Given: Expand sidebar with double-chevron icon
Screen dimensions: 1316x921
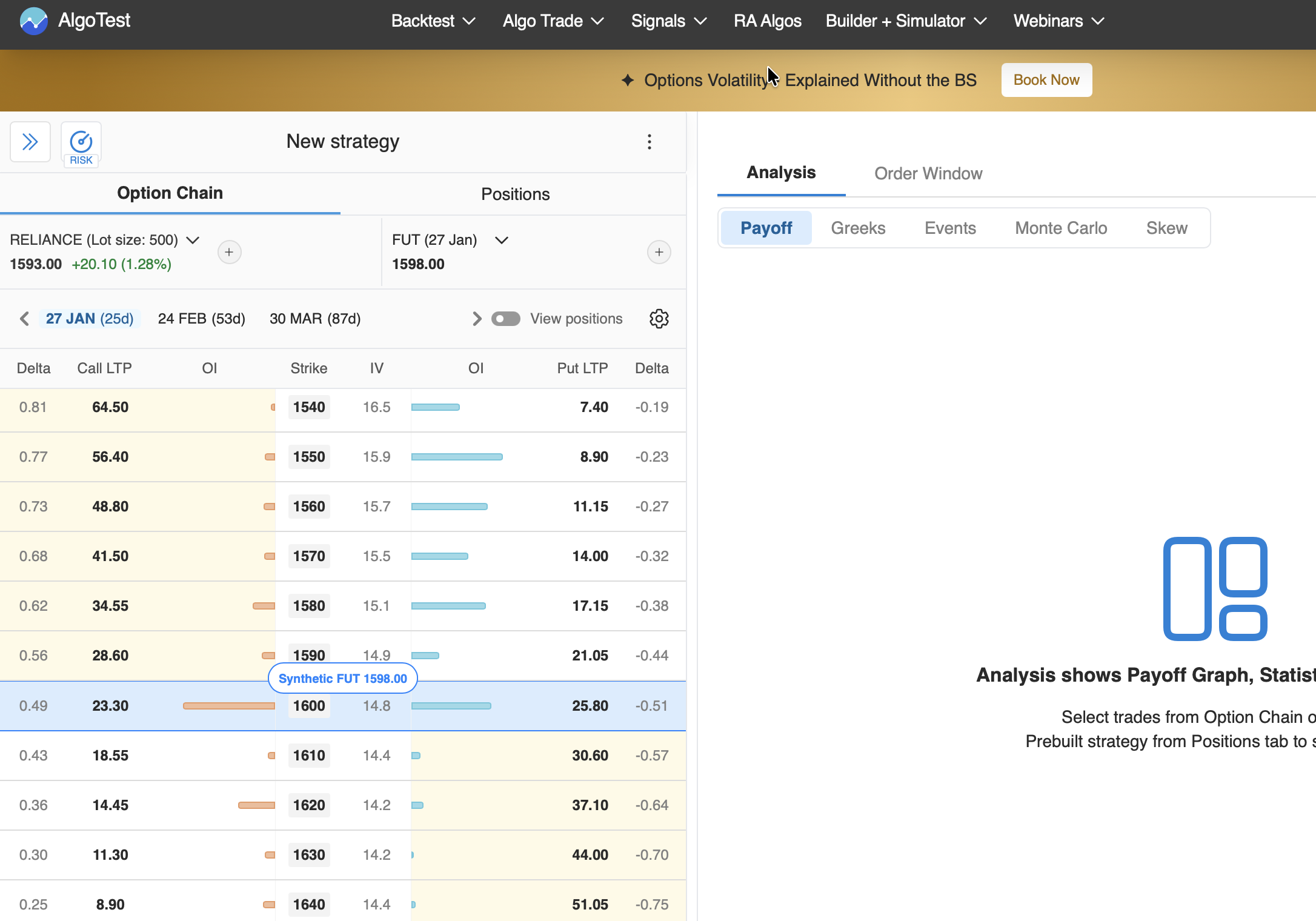Looking at the screenshot, I should (30, 142).
